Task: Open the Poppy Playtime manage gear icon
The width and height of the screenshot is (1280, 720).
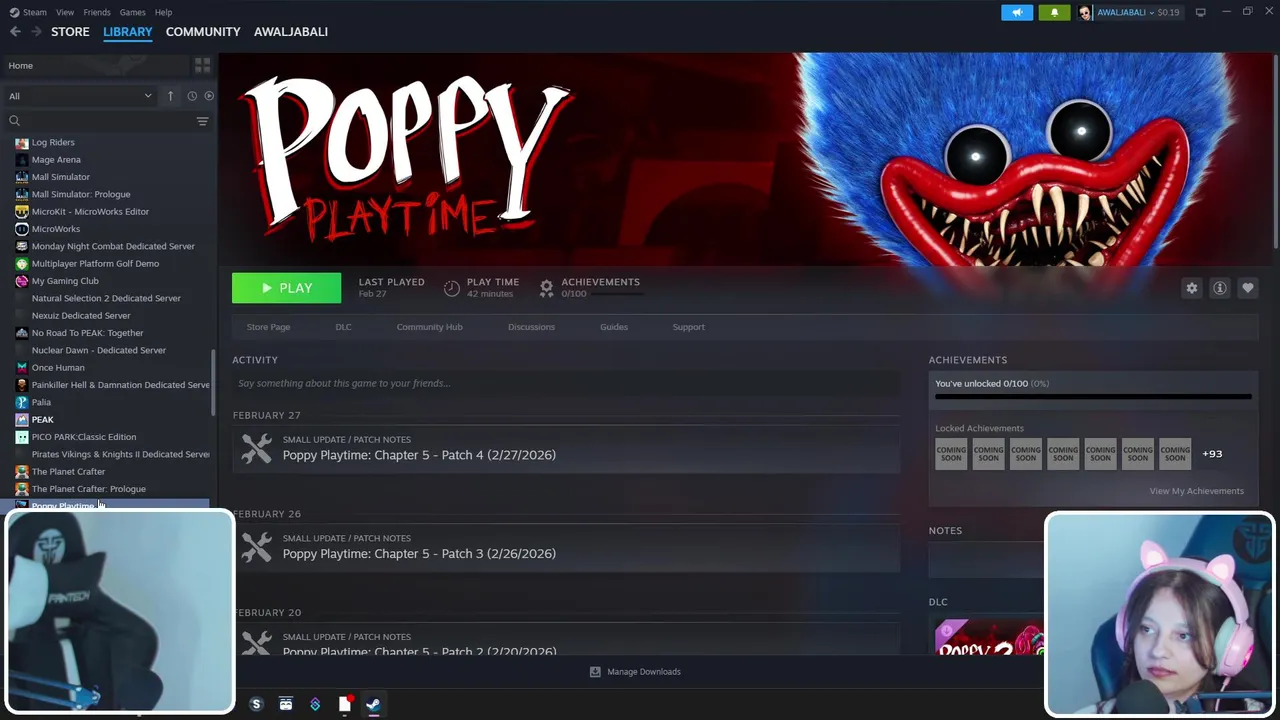Action: (x=1192, y=288)
